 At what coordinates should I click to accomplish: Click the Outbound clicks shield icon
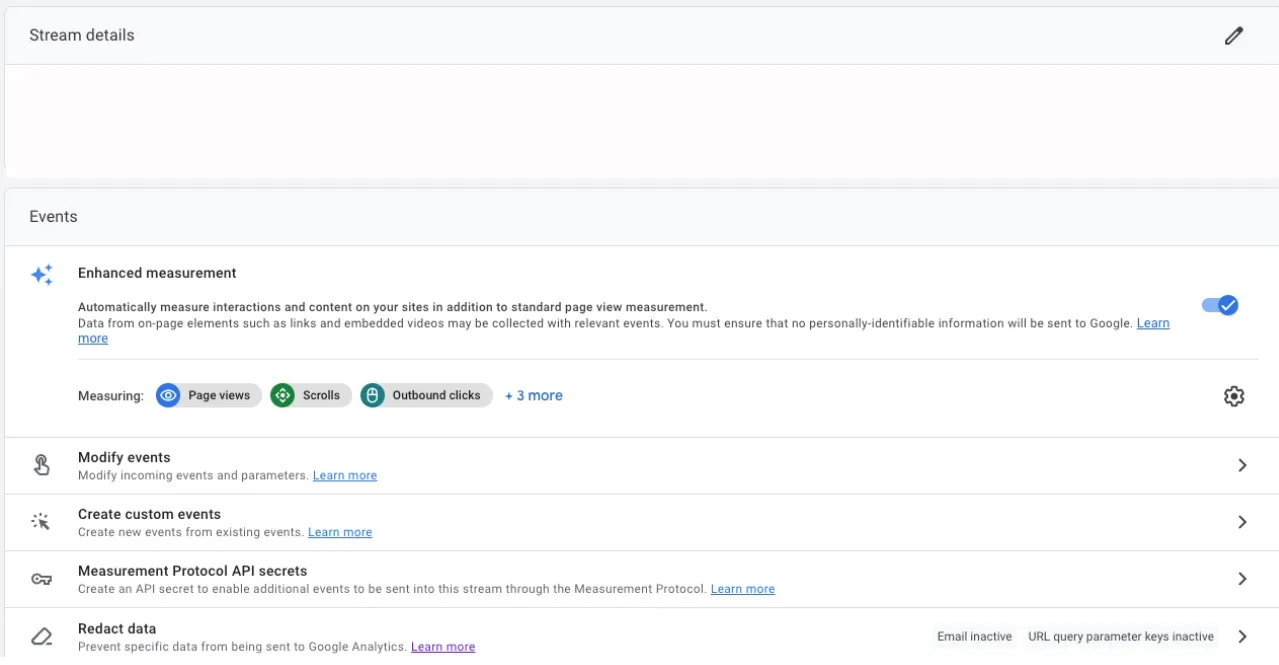point(372,395)
